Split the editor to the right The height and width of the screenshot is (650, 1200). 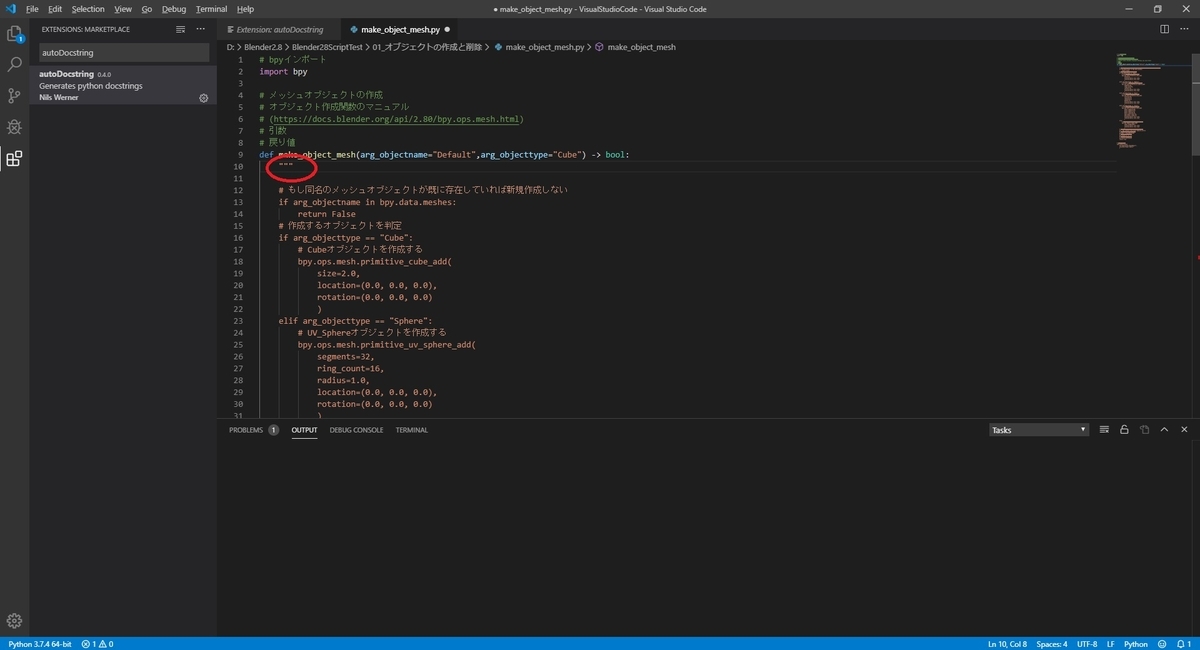[1165, 29]
